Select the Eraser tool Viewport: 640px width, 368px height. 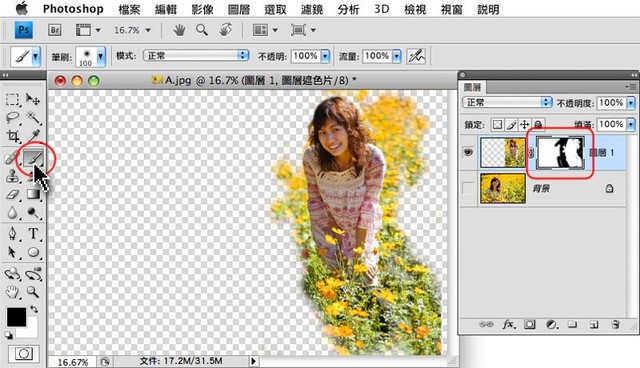click(x=12, y=194)
